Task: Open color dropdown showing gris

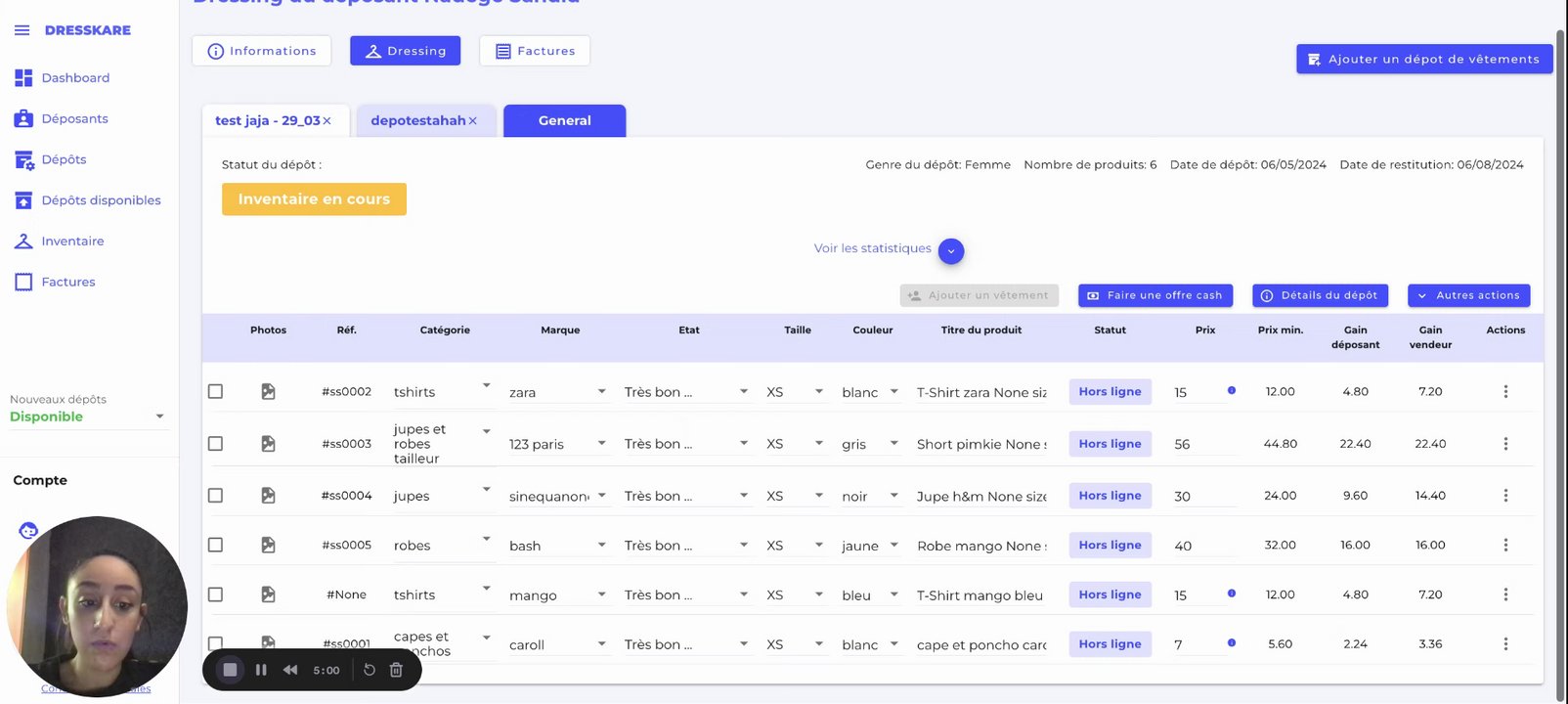Action: [893, 444]
